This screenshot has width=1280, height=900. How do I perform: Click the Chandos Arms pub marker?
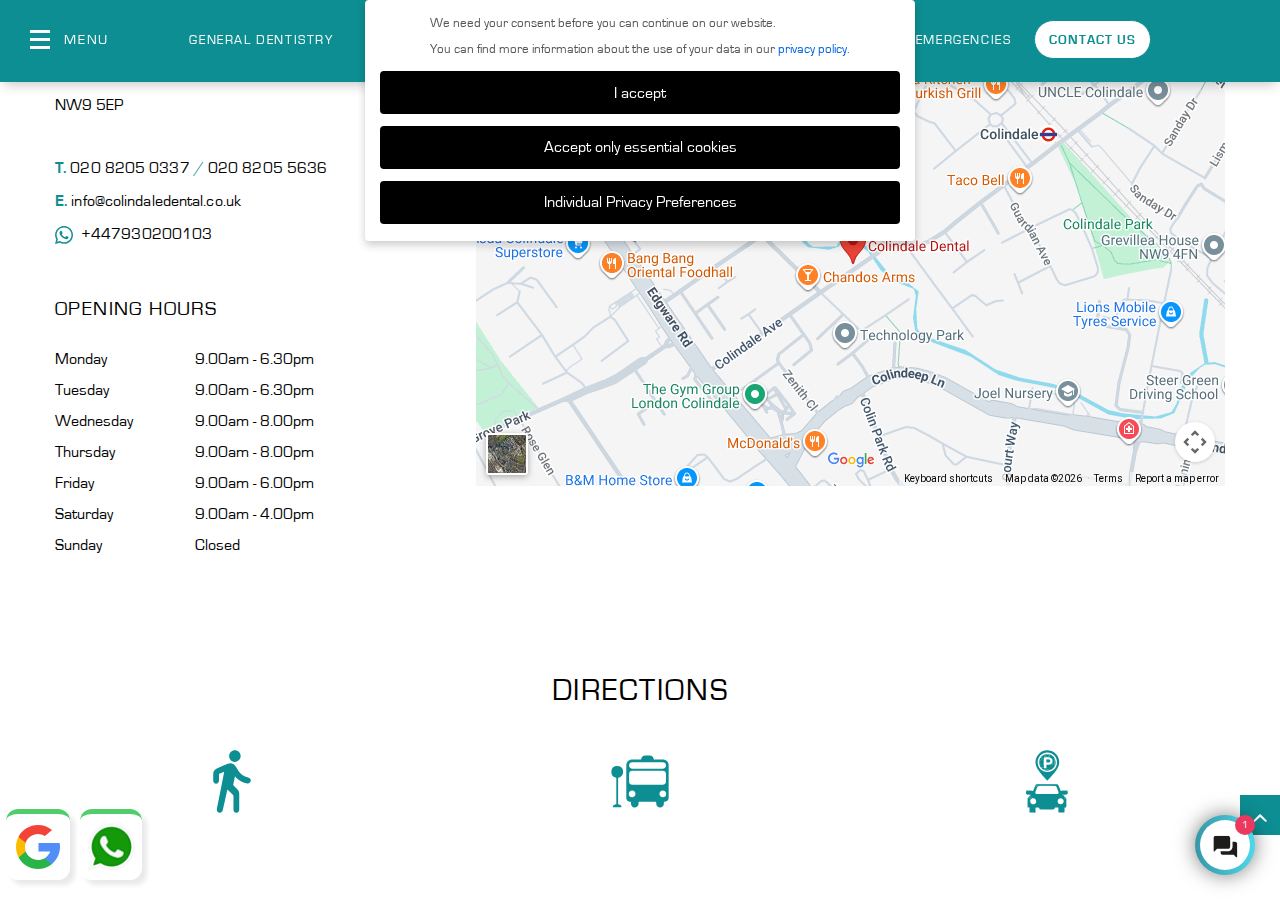pos(808,275)
